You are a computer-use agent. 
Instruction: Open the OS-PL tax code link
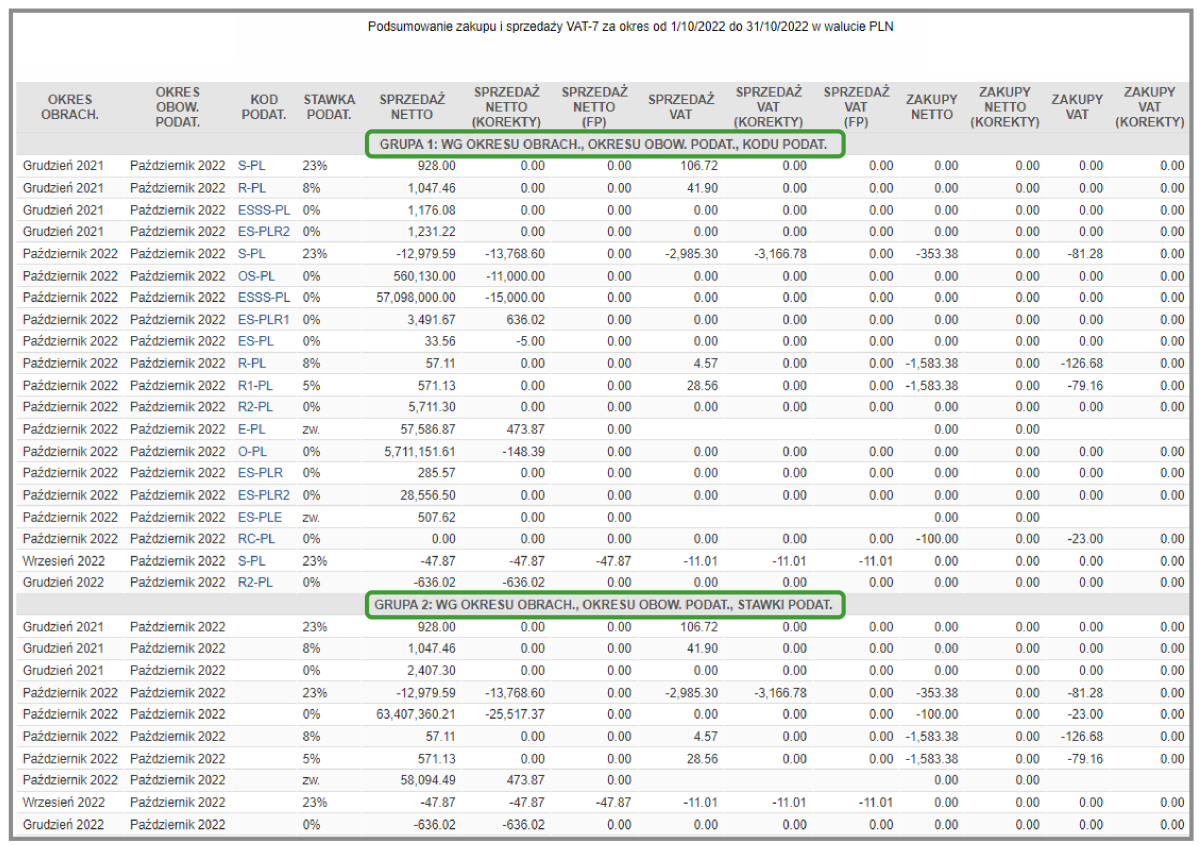point(256,276)
